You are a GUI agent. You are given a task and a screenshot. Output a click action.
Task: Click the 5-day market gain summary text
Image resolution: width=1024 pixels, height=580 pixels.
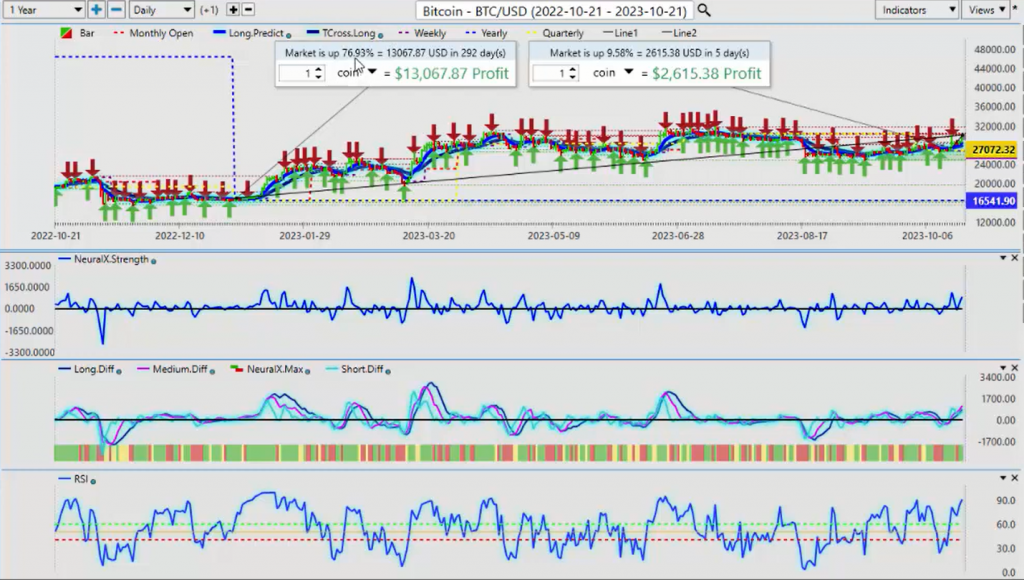tap(649, 53)
